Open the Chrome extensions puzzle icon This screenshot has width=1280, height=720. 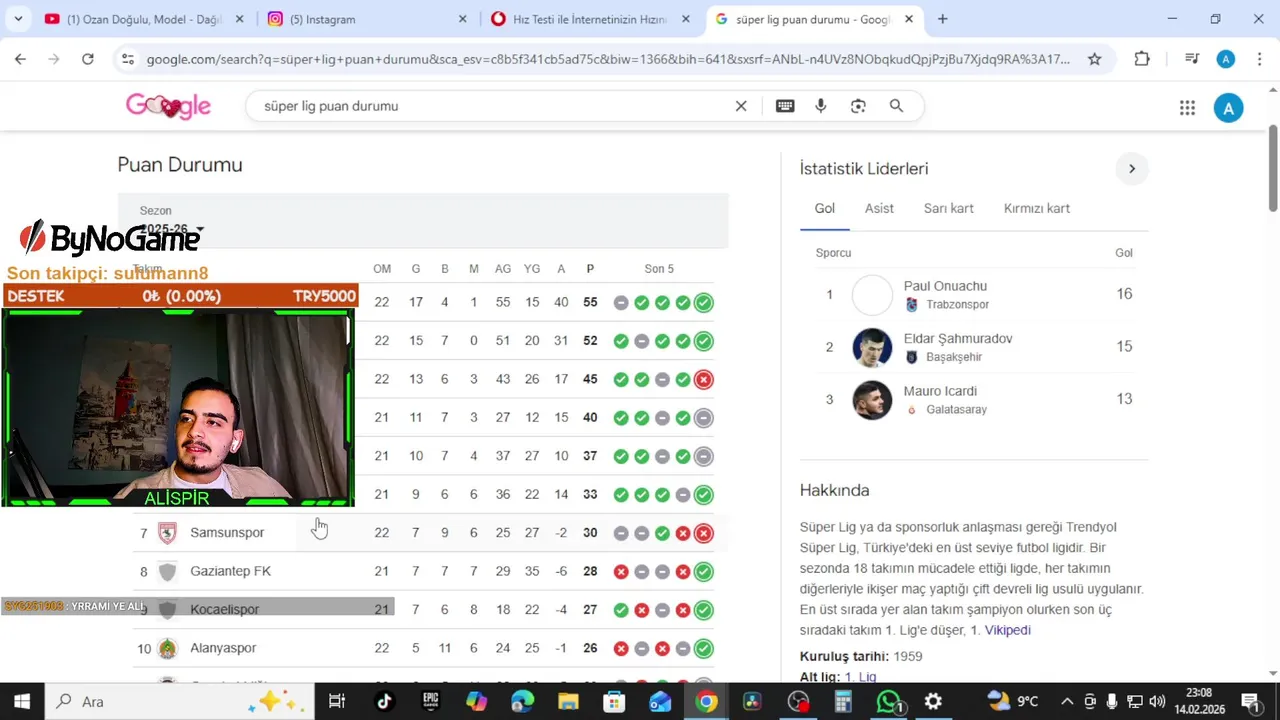(x=1142, y=59)
